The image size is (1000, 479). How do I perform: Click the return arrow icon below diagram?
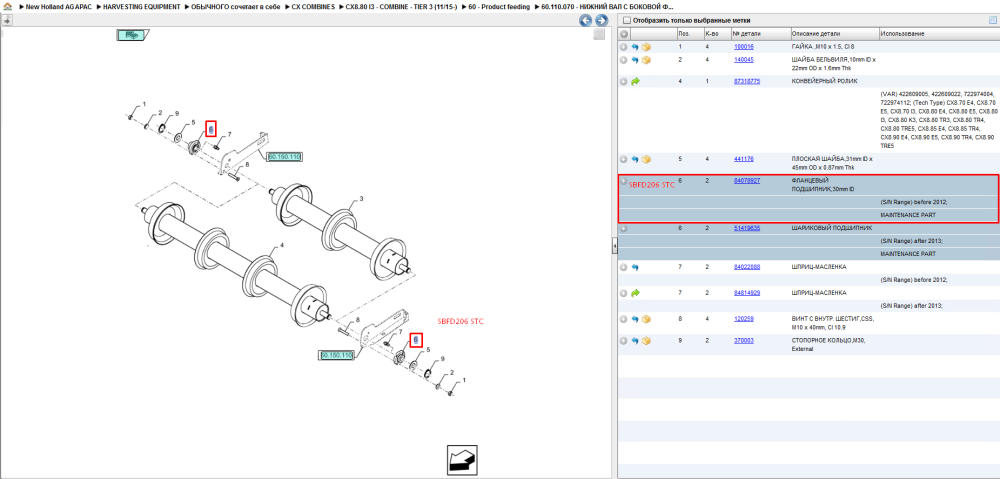click(461, 459)
